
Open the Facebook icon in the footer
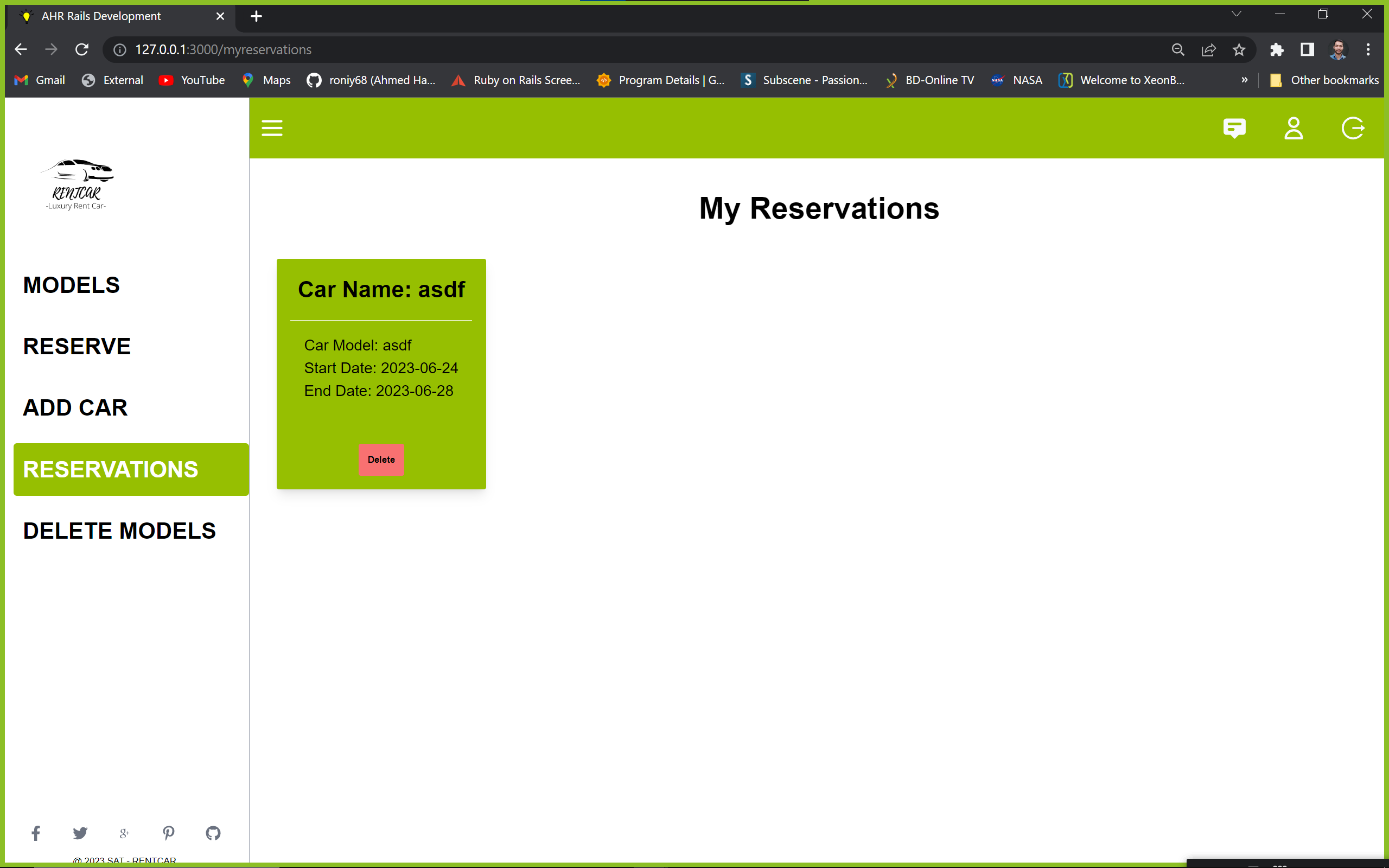(x=36, y=833)
